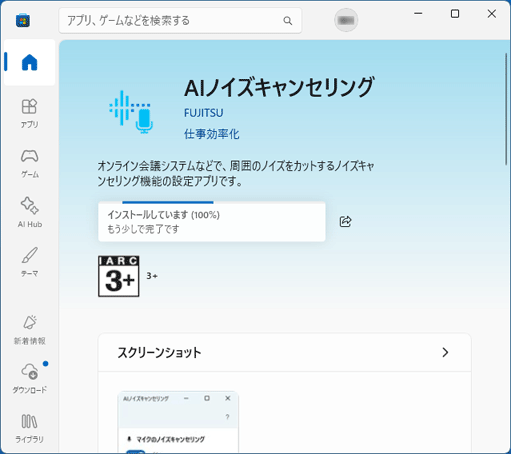Viewport: 511px width, 454px height.
Task: Open the ダウンロード page
Action: 29,378
